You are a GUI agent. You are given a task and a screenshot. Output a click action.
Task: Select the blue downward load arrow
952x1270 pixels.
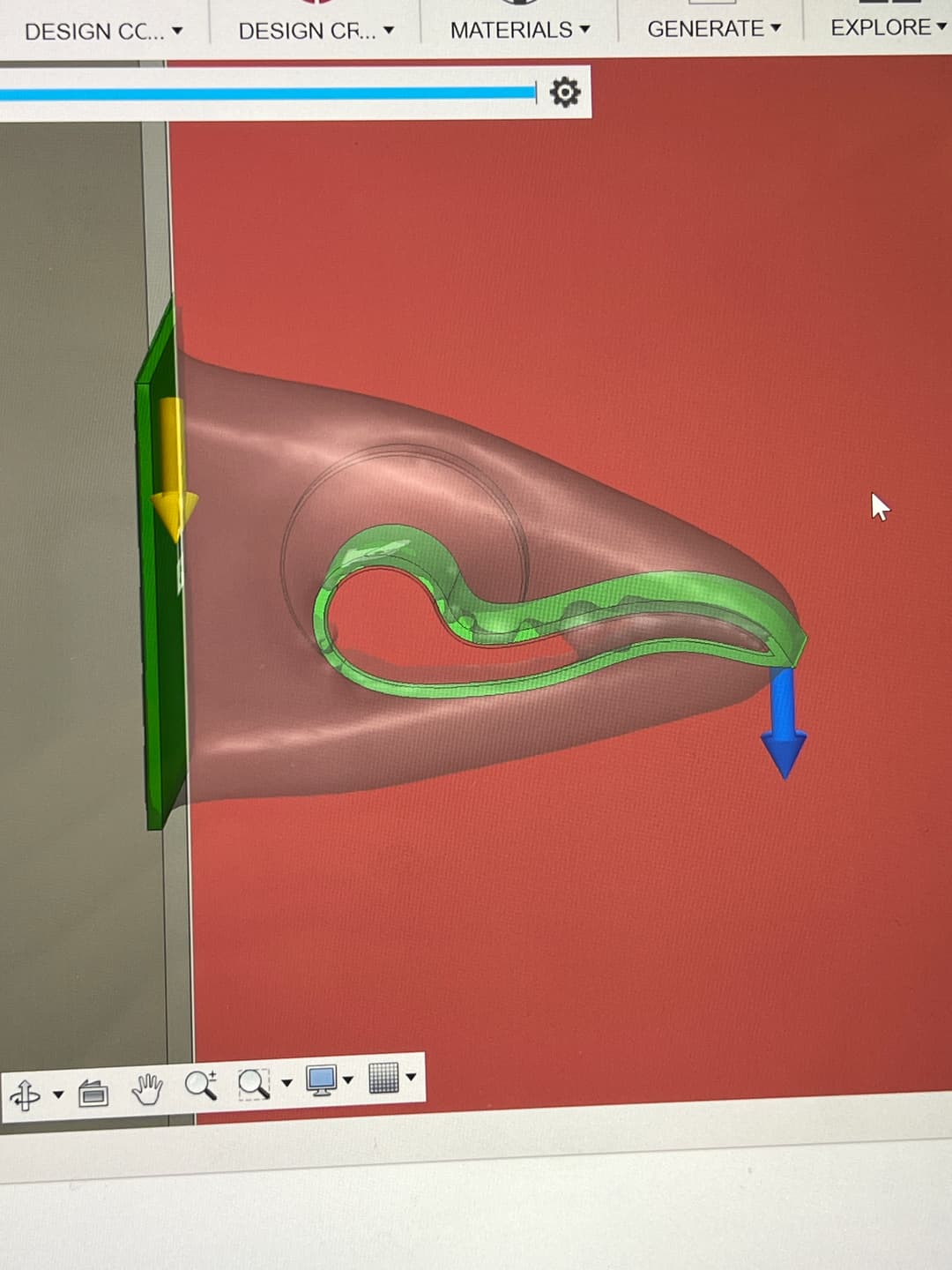[x=783, y=725]
